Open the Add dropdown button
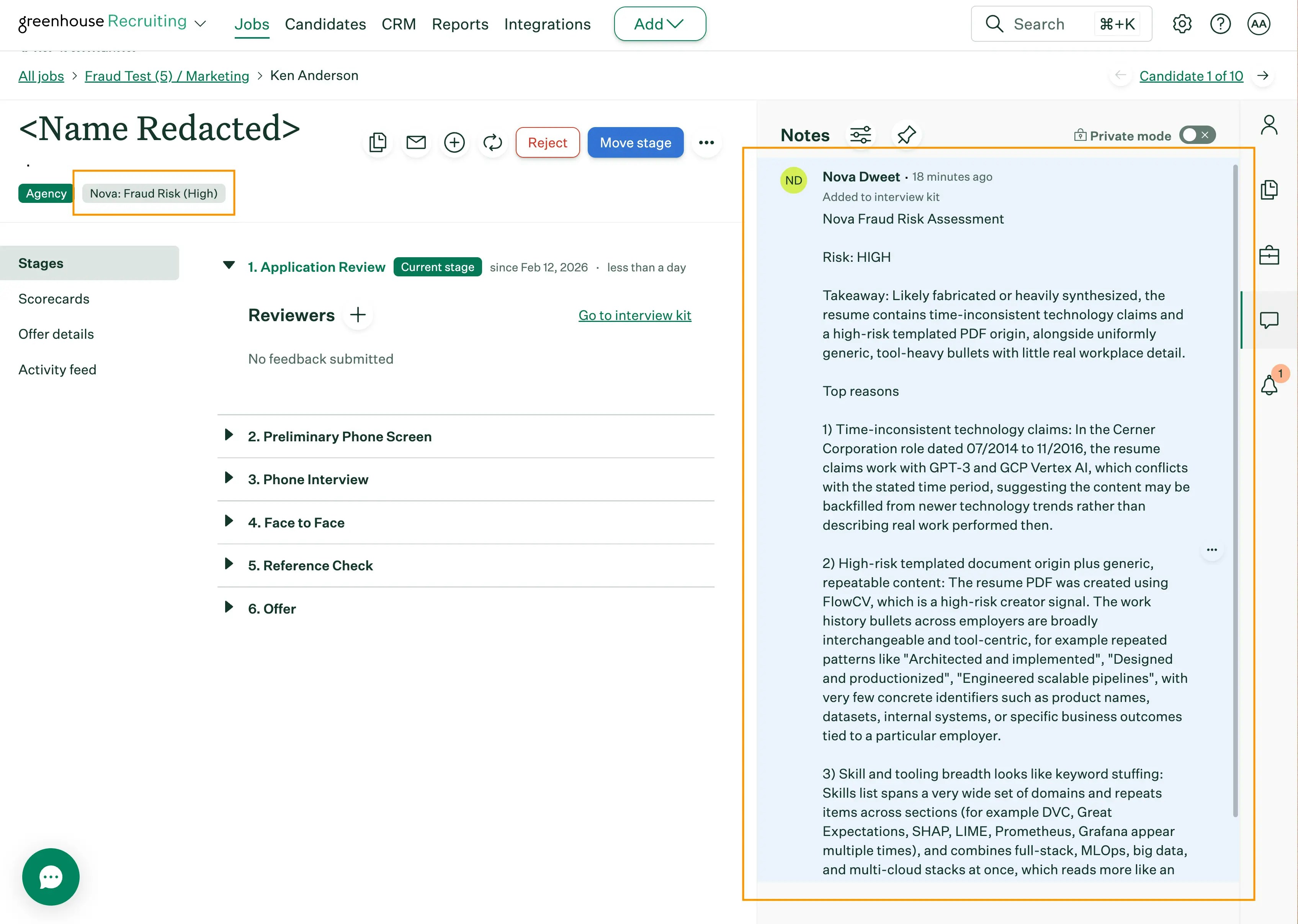Viewport: 1298px width, 924px height. pos(659,24)
